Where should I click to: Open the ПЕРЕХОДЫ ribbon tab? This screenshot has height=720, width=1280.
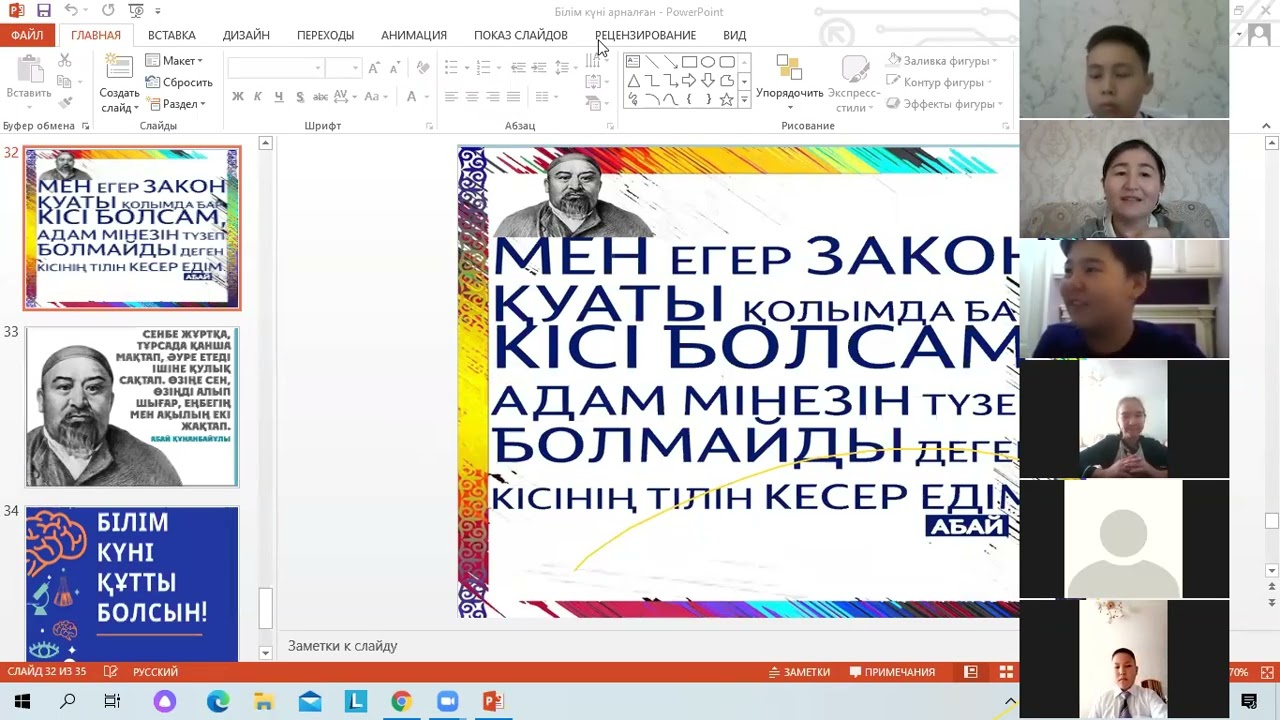click(325, 35)
